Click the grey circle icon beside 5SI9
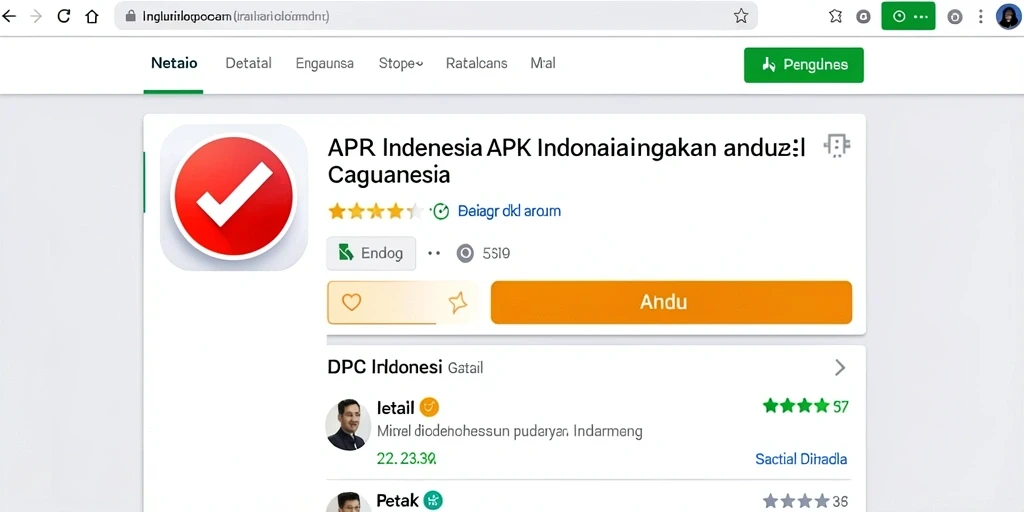 (x=465, y=253)
